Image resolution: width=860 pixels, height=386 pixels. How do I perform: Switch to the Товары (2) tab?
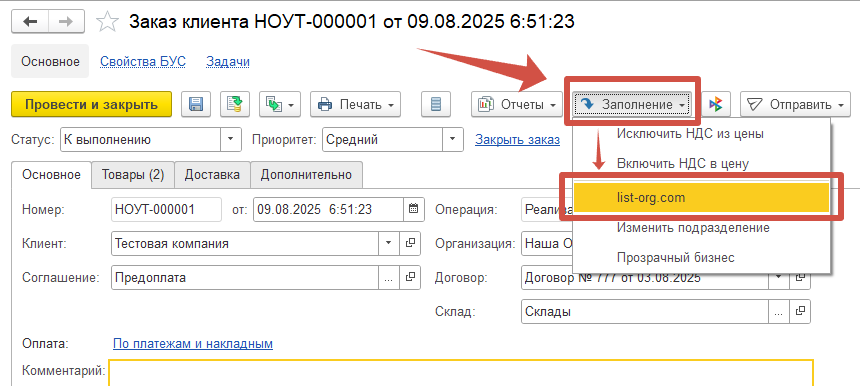(133, 175)
